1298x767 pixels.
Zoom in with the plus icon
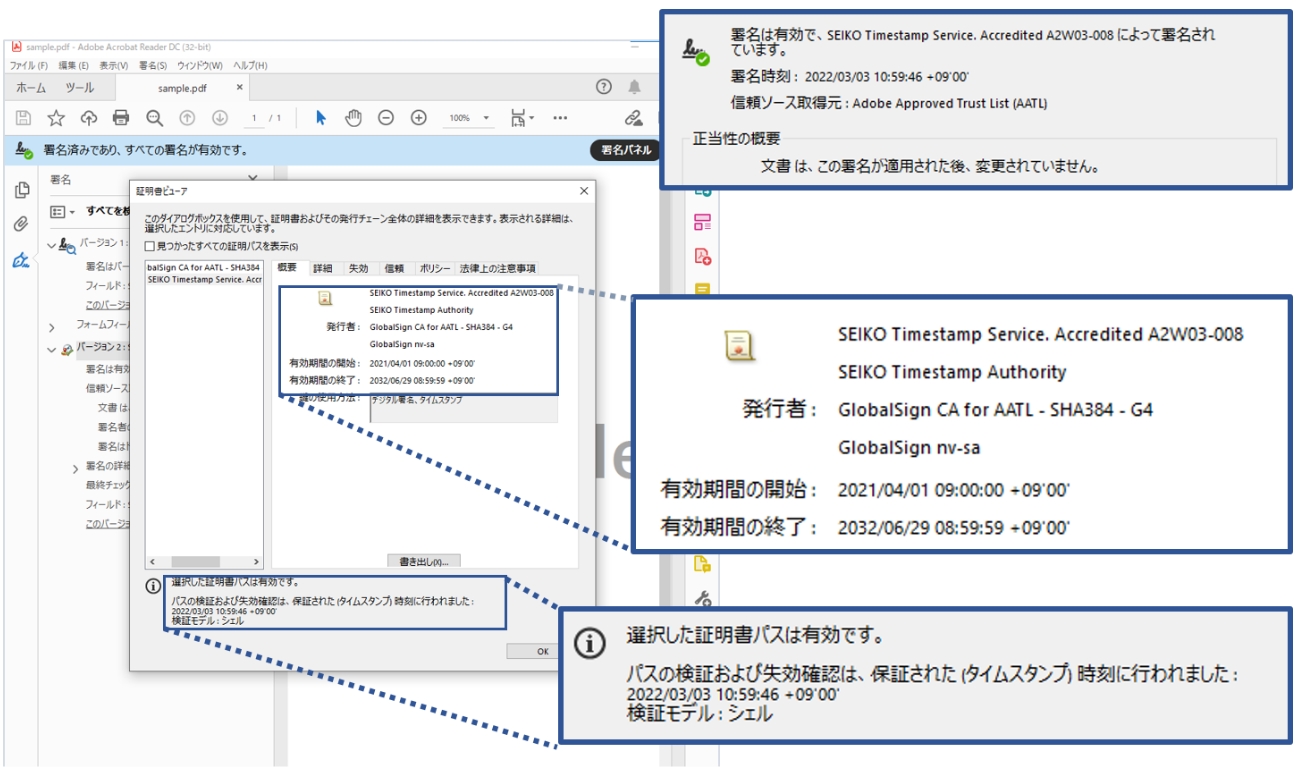coord(419,118)
